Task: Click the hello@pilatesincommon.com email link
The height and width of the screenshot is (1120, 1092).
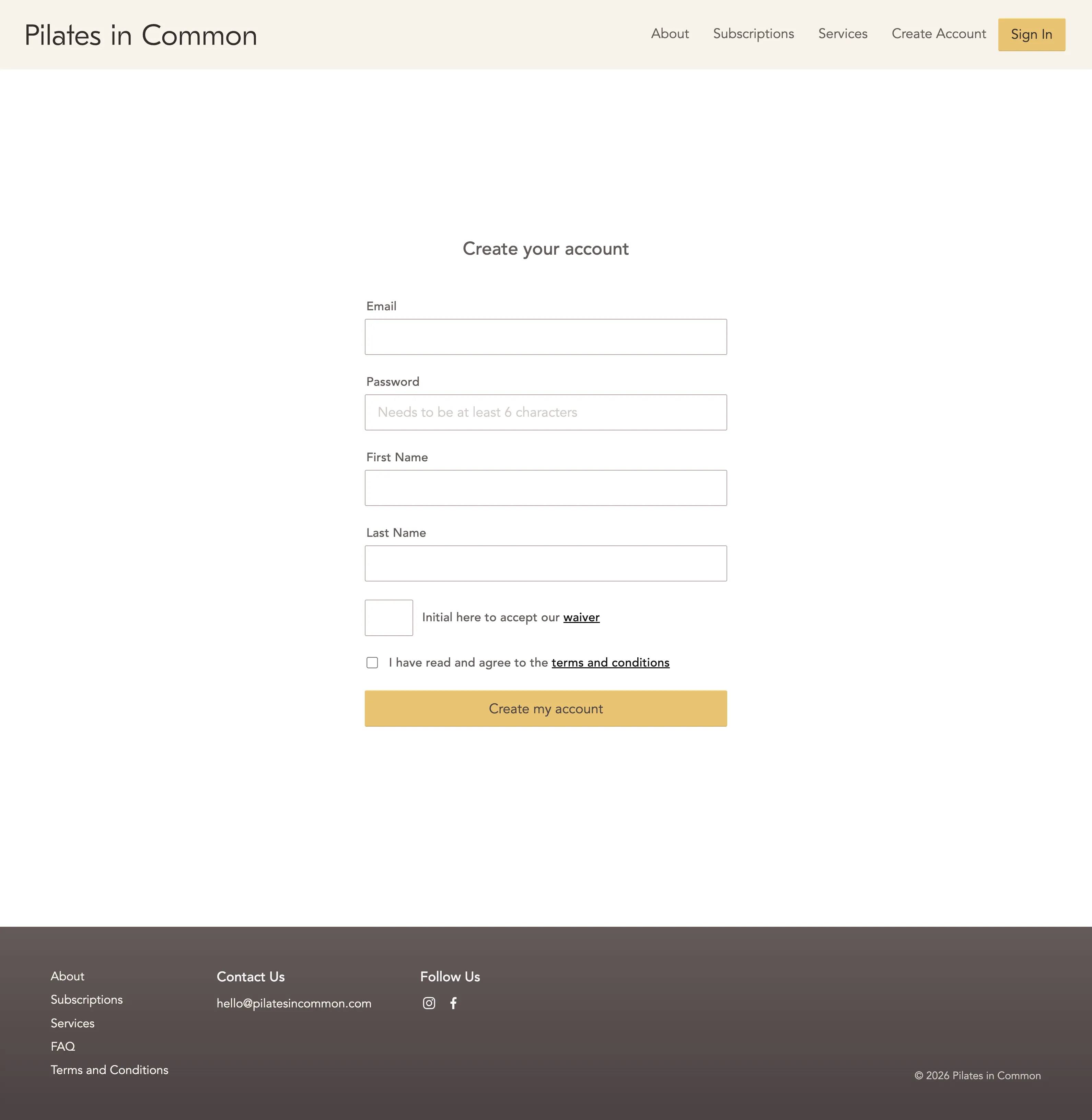Action: point(294,1004)
